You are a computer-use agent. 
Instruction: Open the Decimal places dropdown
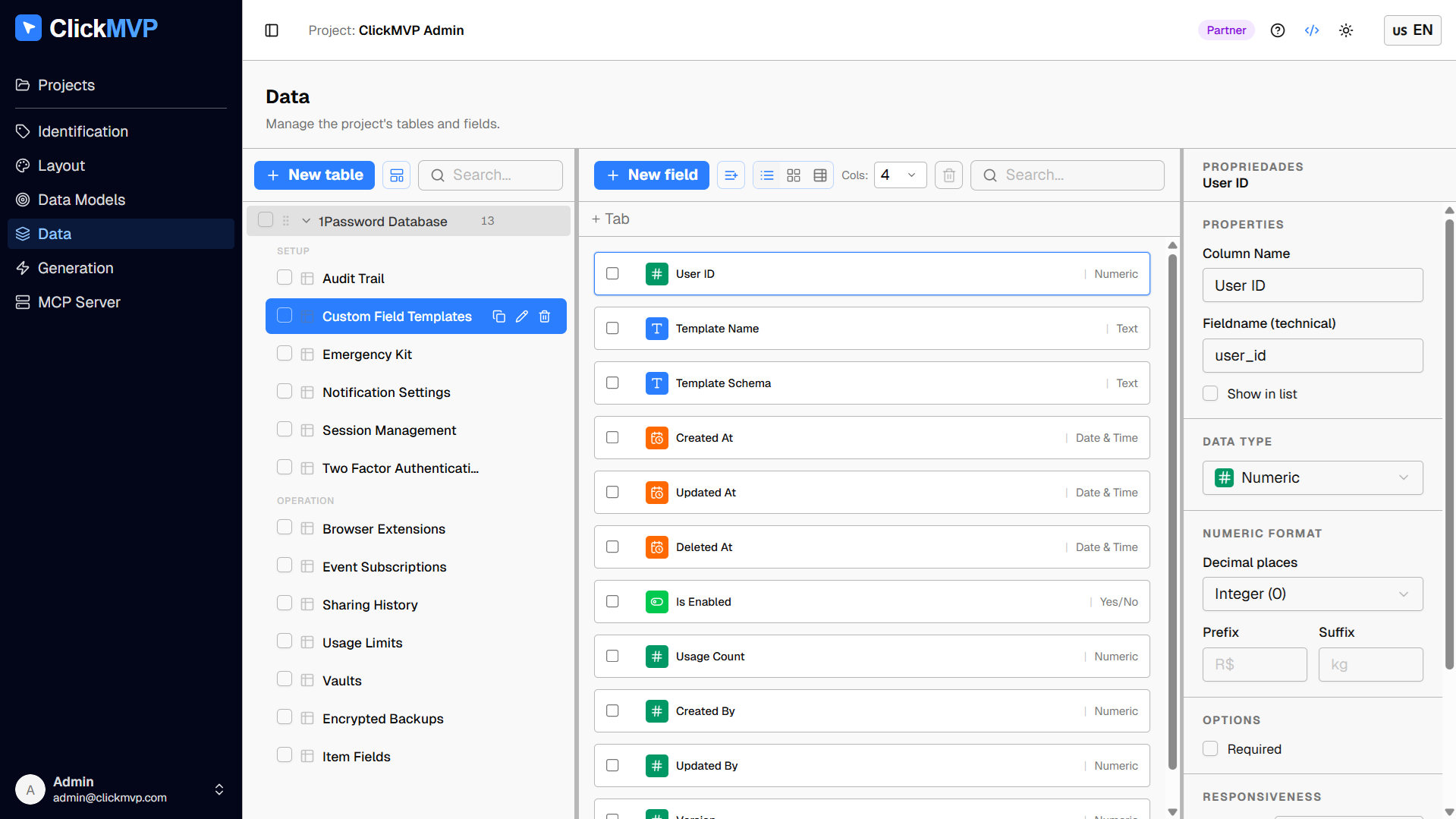(1313, 594)
